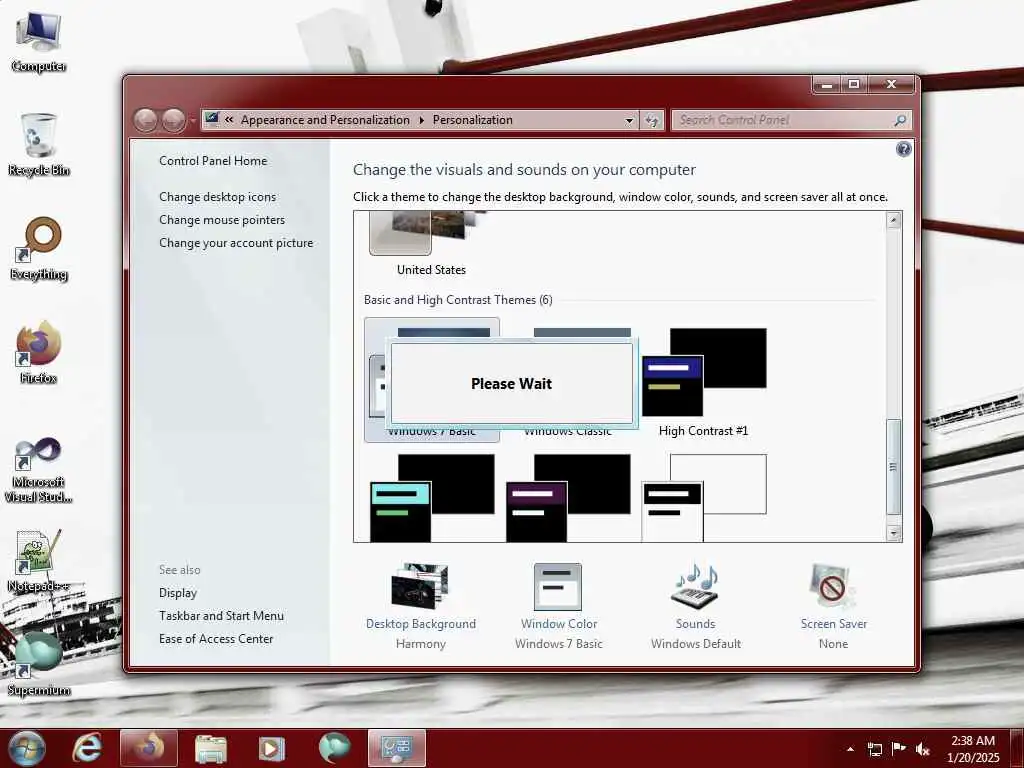The image size is (1024, 768).
Task: Open Control Panel Home link
Action: pos(213,161)
